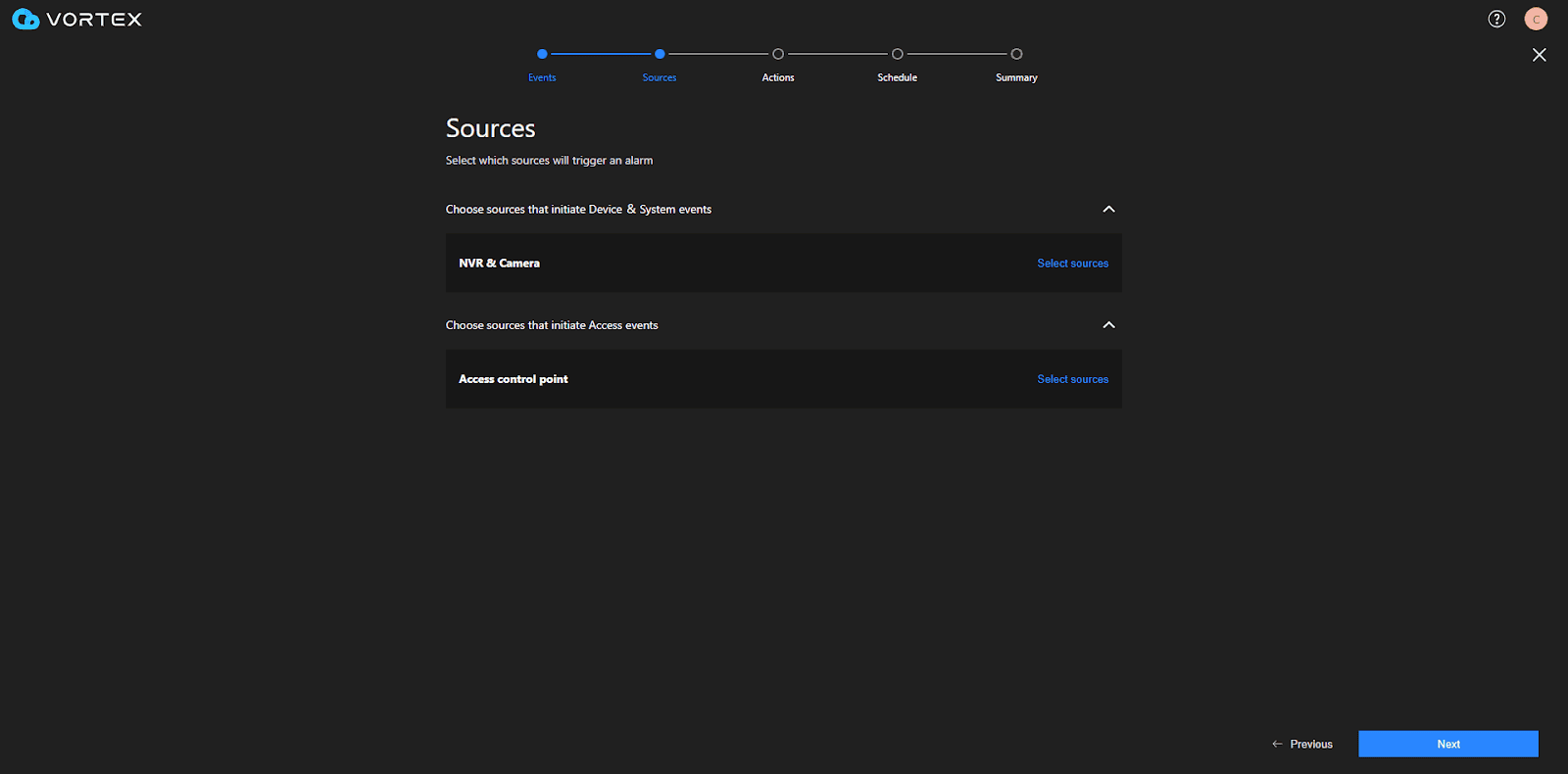1568x774 pixels.
Task: Select the Actions step label text
Action: click(778, 77)
